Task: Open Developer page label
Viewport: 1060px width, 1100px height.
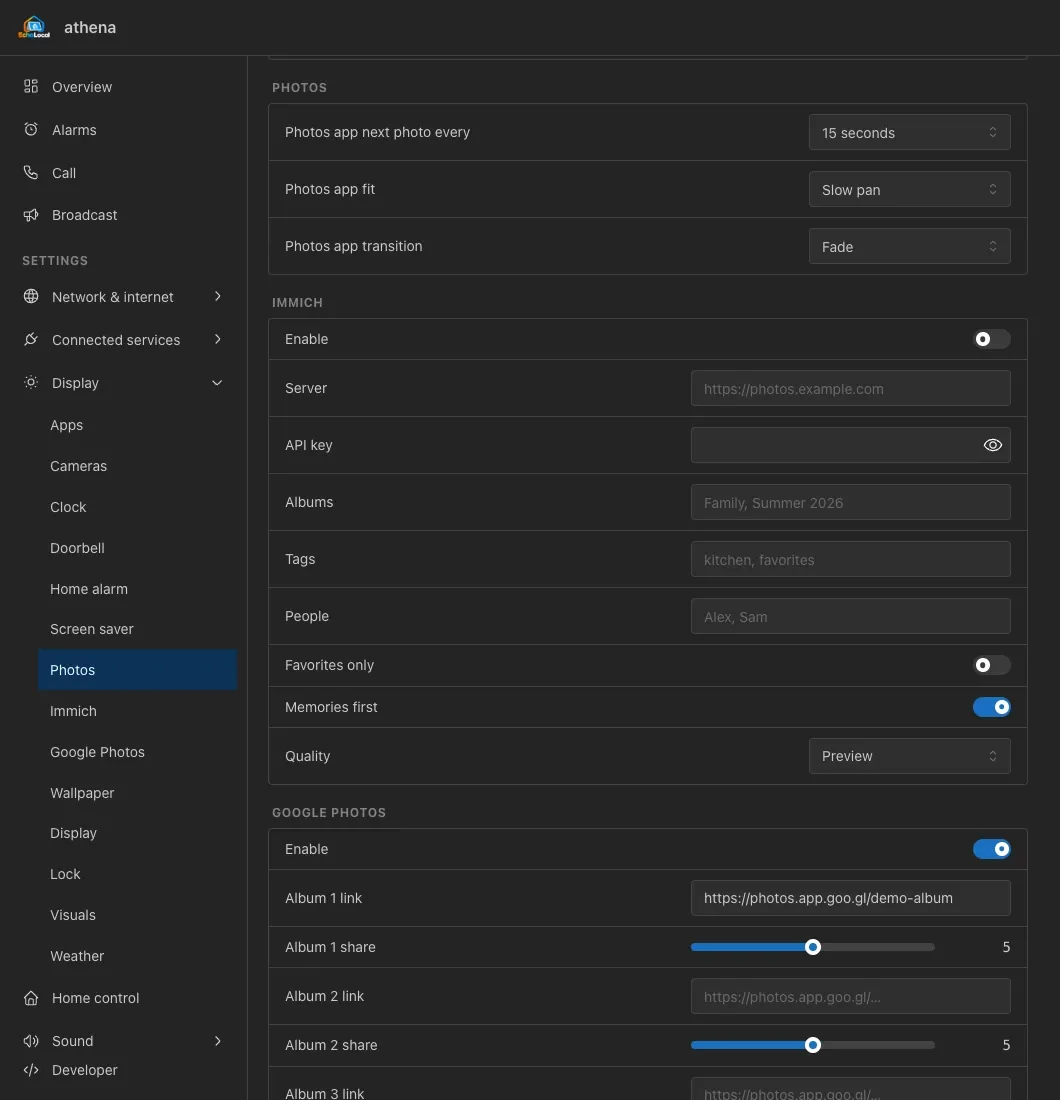Action: (x=85, y=1070)
